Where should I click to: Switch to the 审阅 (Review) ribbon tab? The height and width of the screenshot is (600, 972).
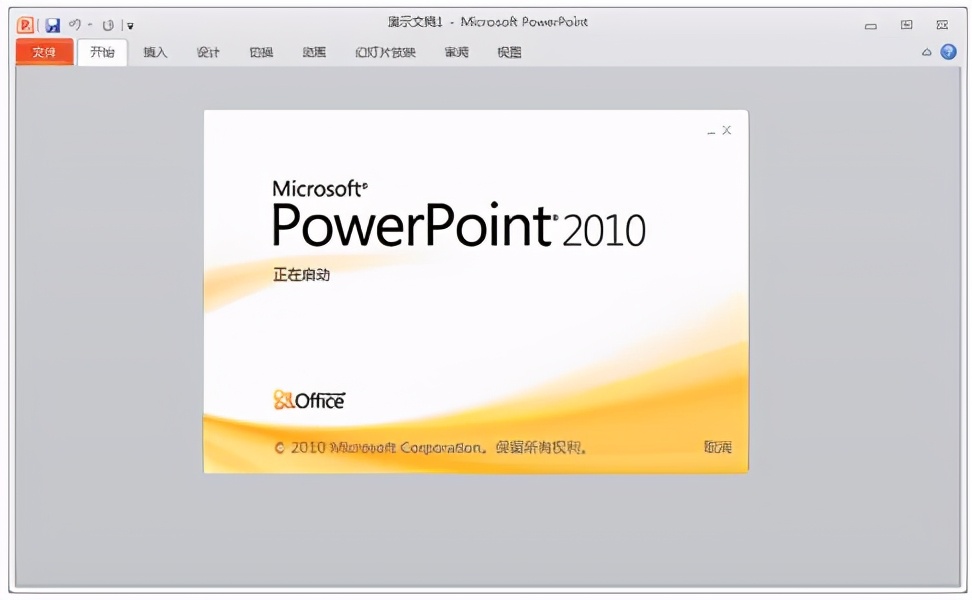pyautogui.click(x=457, y=52)
